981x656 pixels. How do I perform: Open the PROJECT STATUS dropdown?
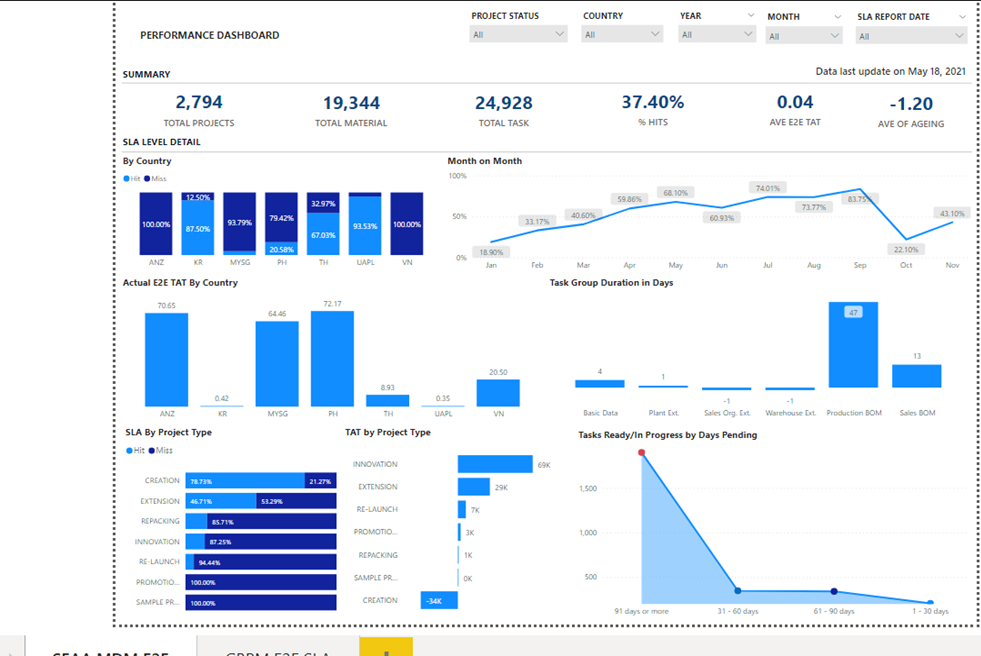[518, 34]
